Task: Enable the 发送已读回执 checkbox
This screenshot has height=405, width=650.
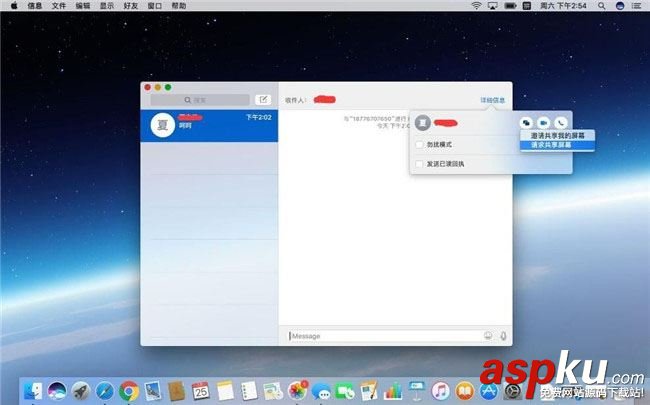Action: click(419, 164)
